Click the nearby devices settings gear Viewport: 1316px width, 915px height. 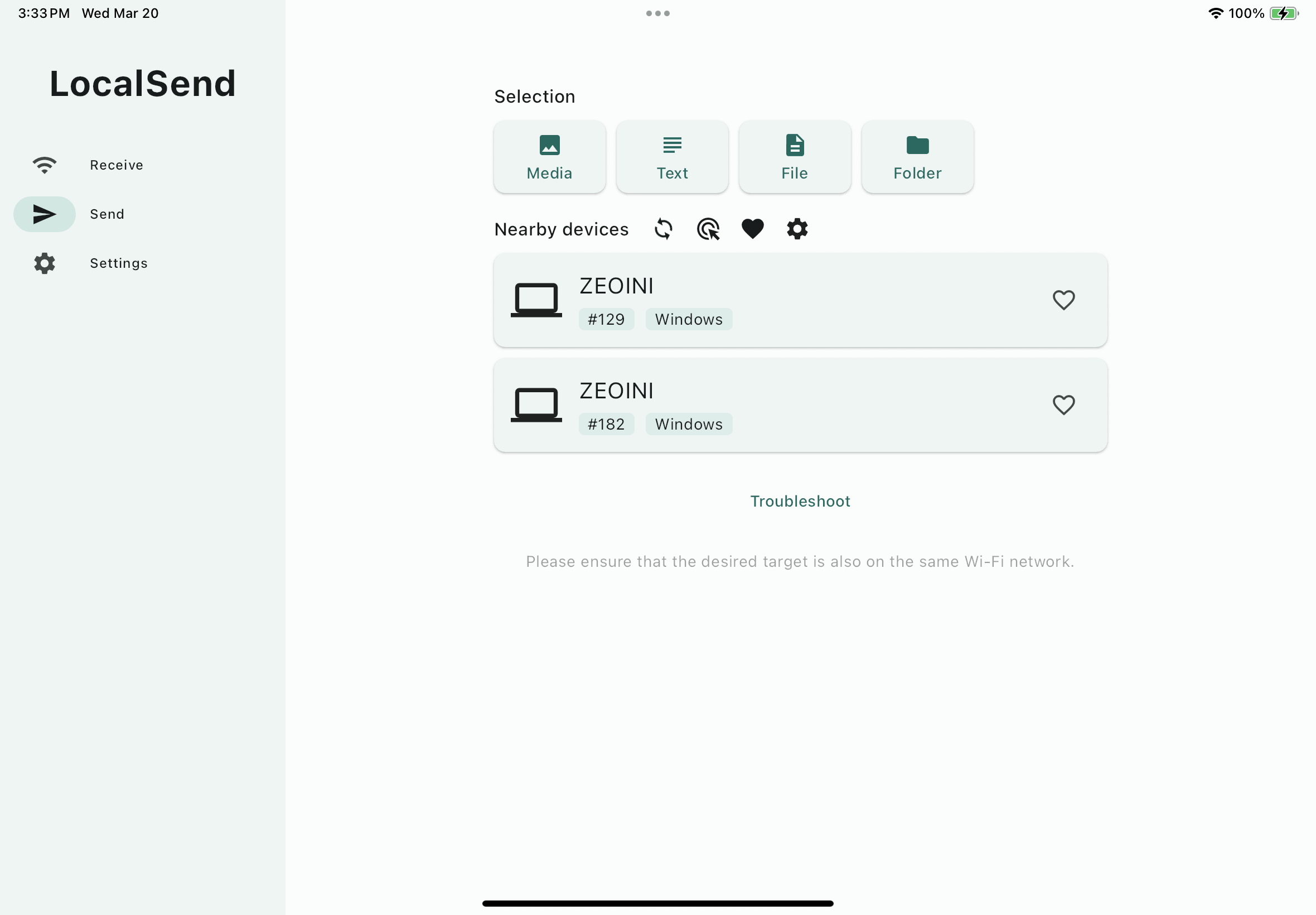coord(796,229)
